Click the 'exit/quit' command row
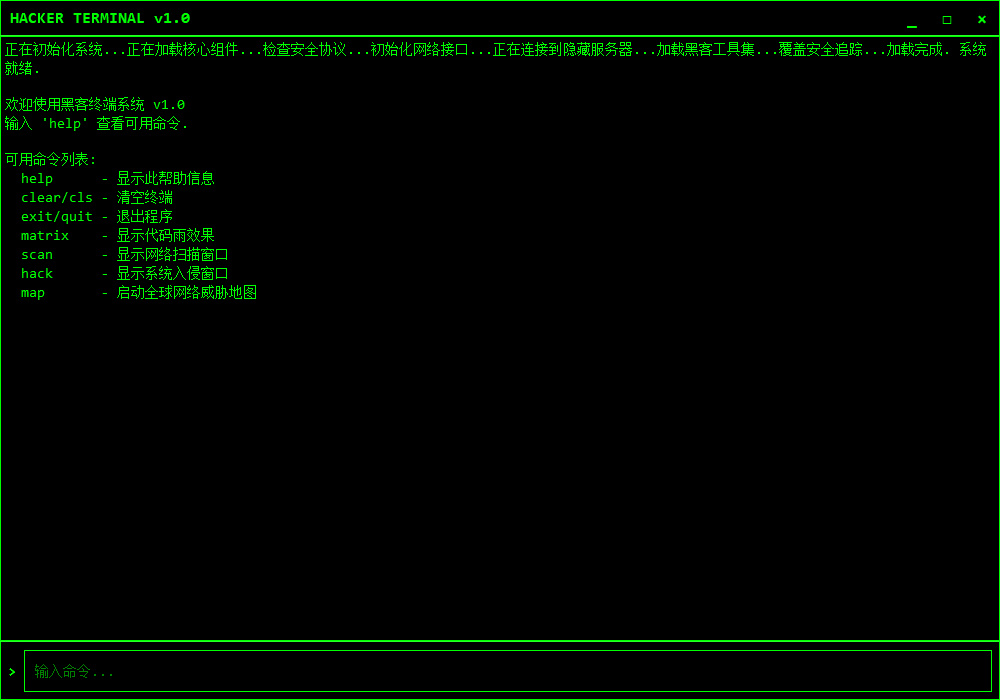 coord(96,217)
